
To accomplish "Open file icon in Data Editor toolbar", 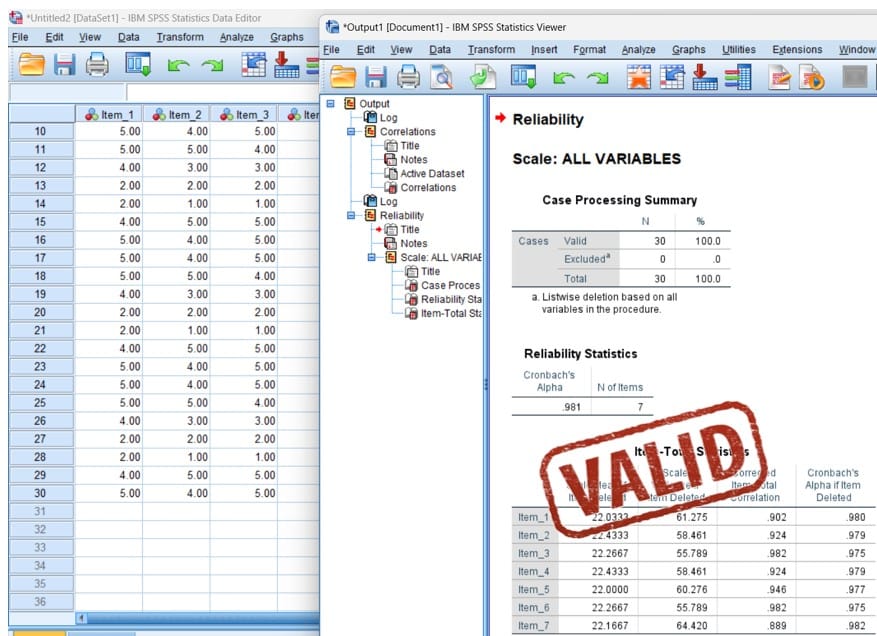I will pos(31,64).
